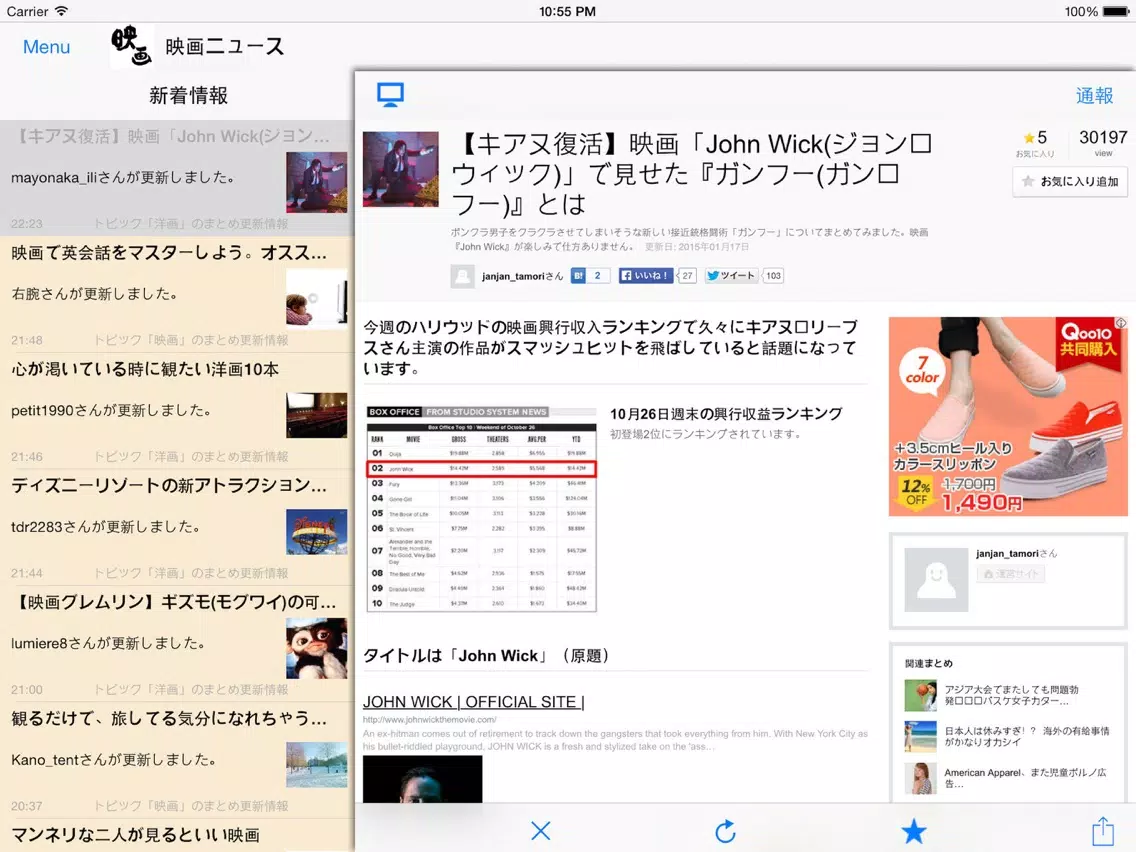Select the 新着情報 heading tab

[188, 95]
